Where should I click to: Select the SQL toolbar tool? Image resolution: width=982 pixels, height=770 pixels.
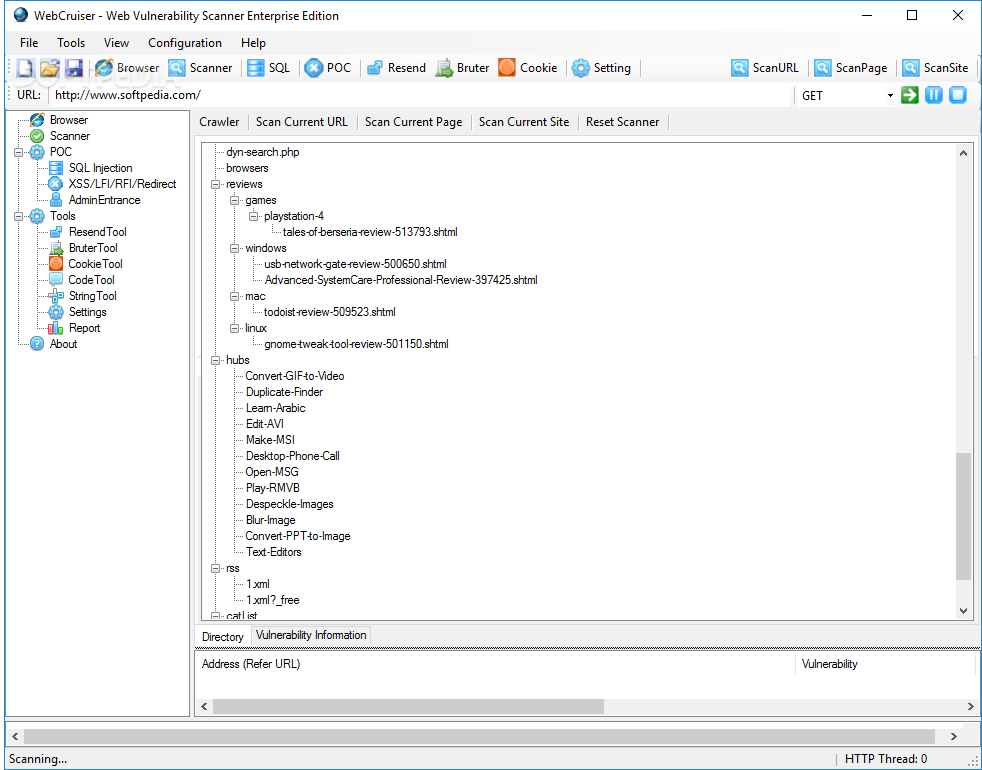[x=269, y=68]
